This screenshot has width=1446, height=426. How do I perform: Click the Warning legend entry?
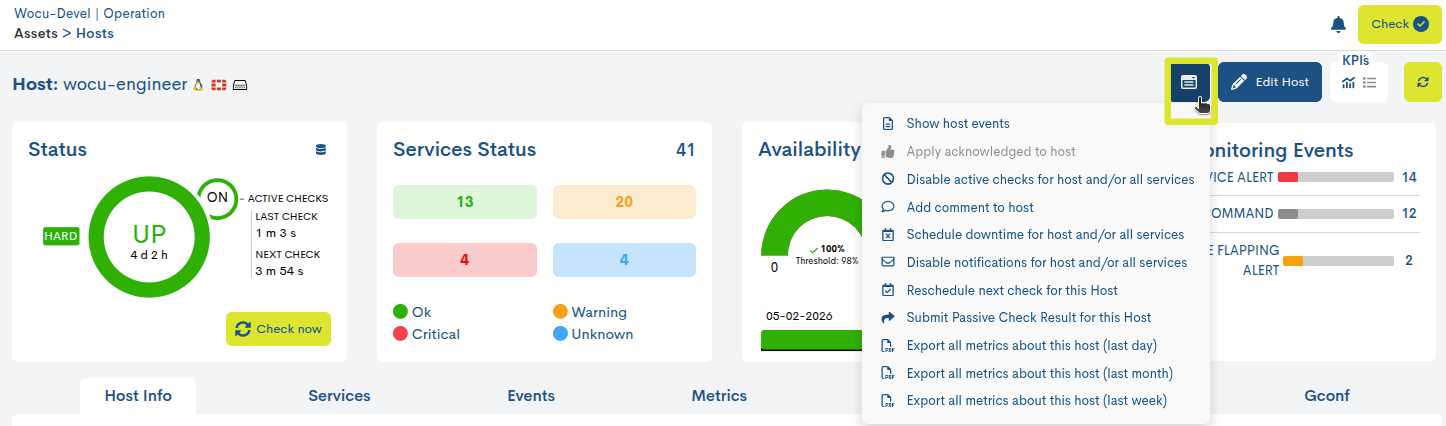590,312
